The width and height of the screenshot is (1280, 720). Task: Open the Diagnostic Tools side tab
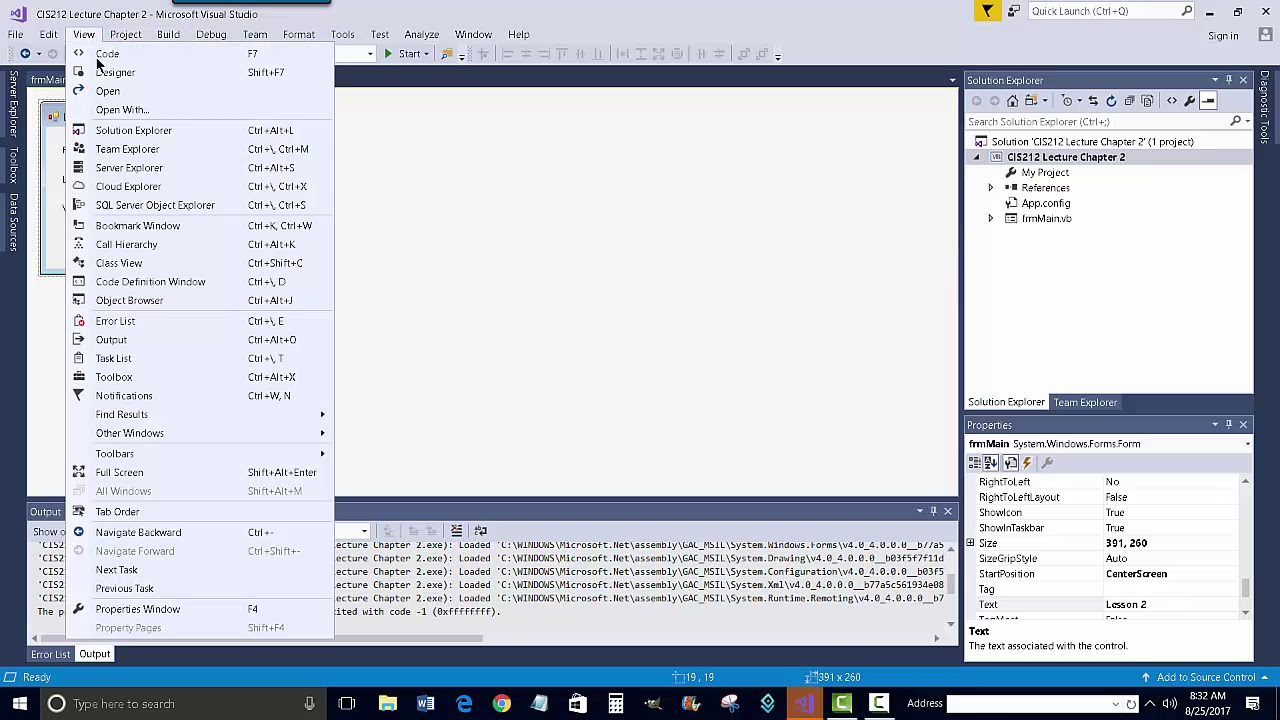click(1265, 108)
